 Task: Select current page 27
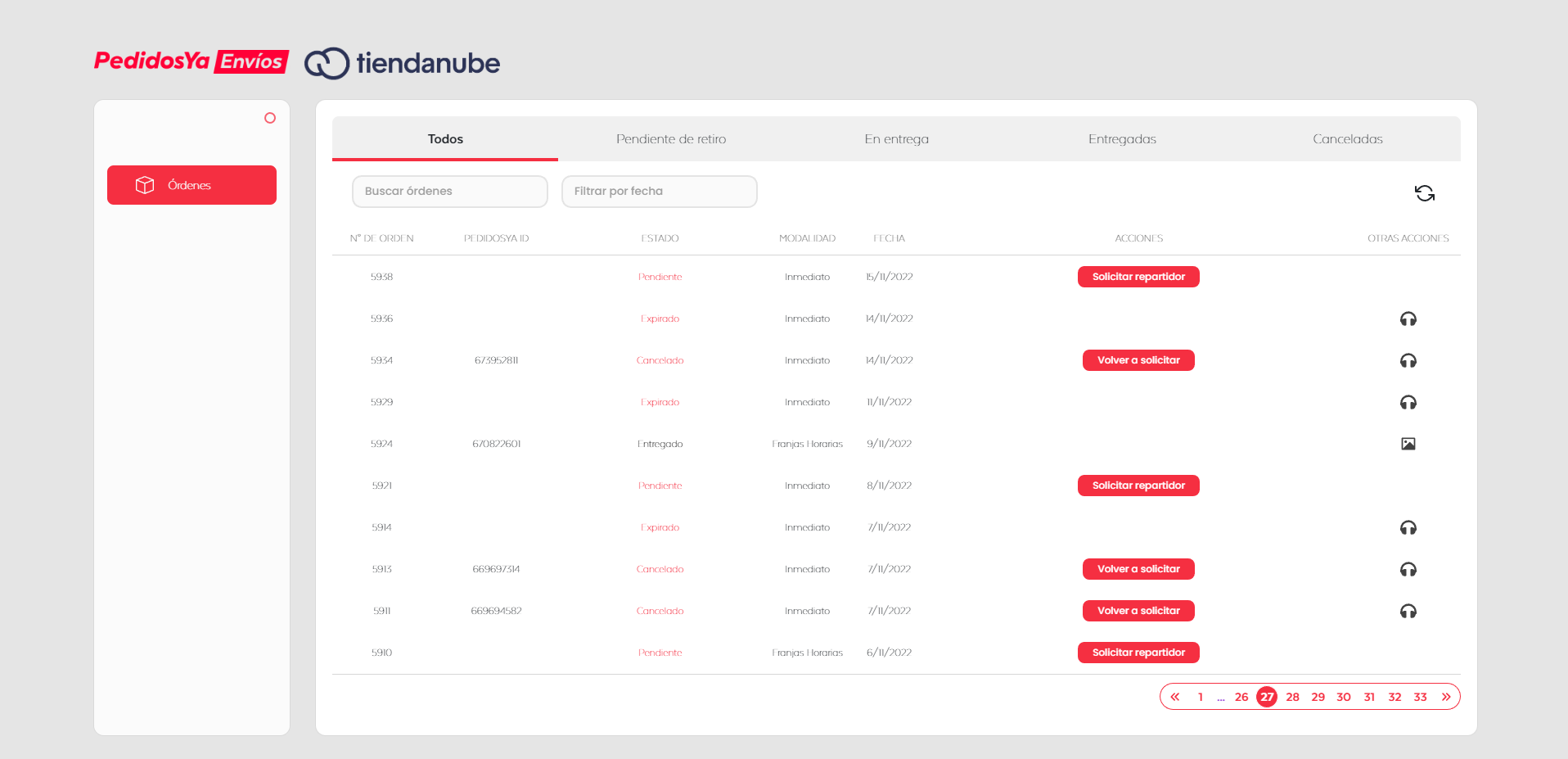(1267, 697)
